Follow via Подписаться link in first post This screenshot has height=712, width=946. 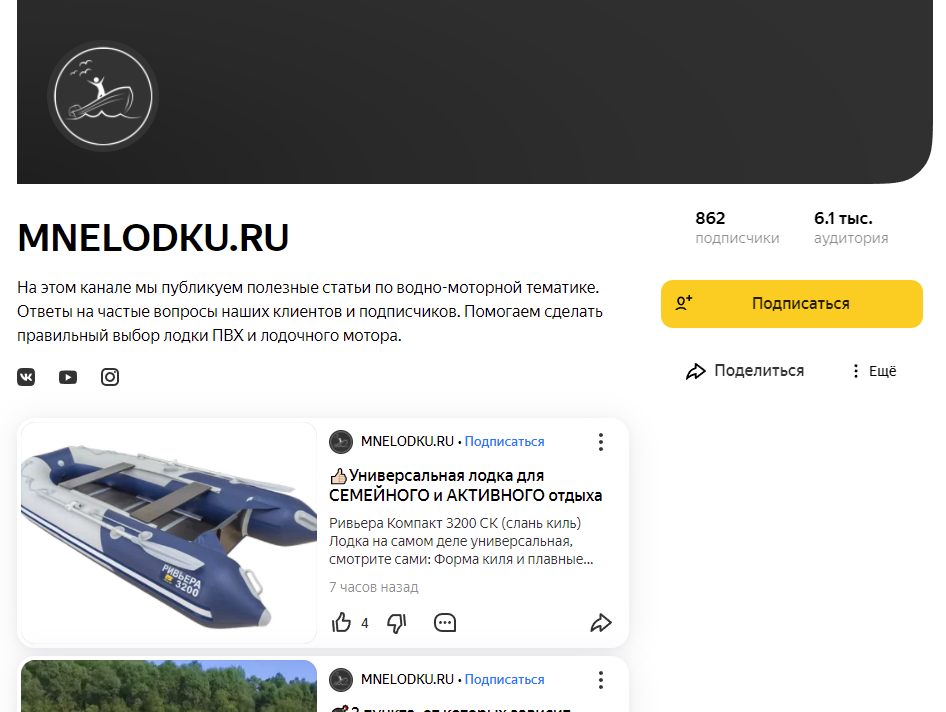[504, 442]
